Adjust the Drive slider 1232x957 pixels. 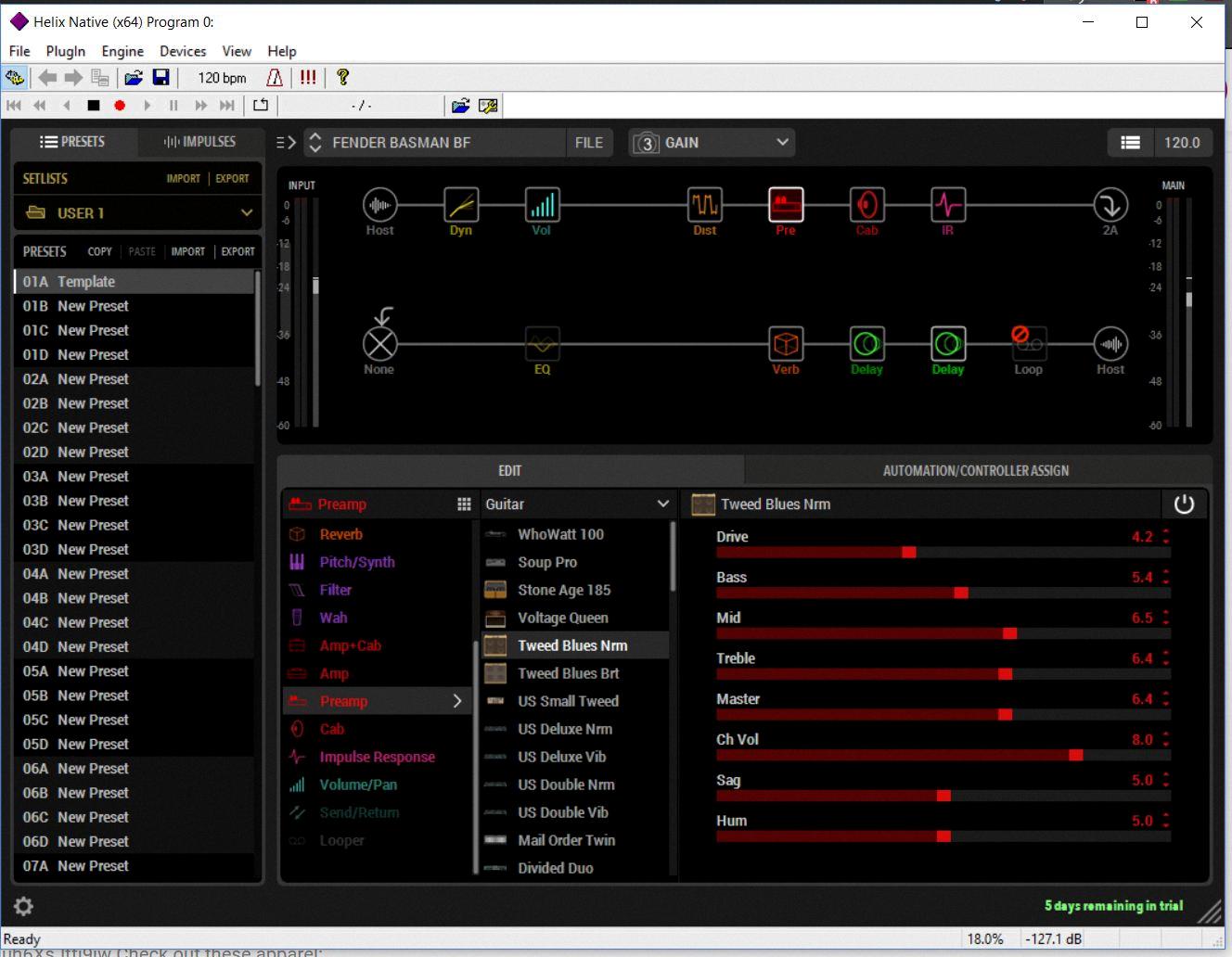coord(907,552)
